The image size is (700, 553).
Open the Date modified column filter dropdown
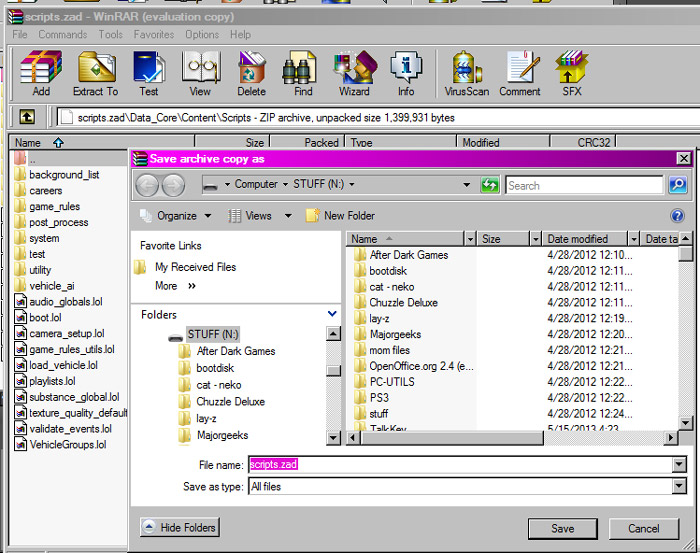[633, 239]
